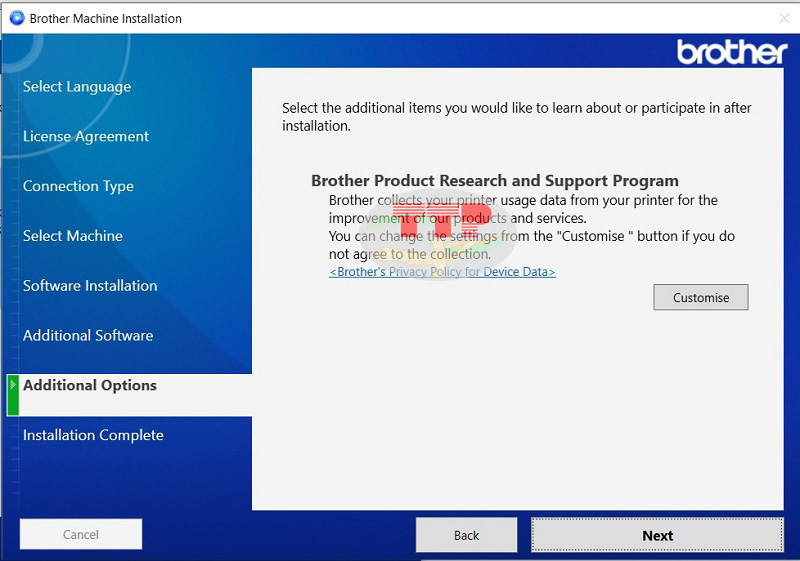Go back with the Back button

[x=466, y=535]
